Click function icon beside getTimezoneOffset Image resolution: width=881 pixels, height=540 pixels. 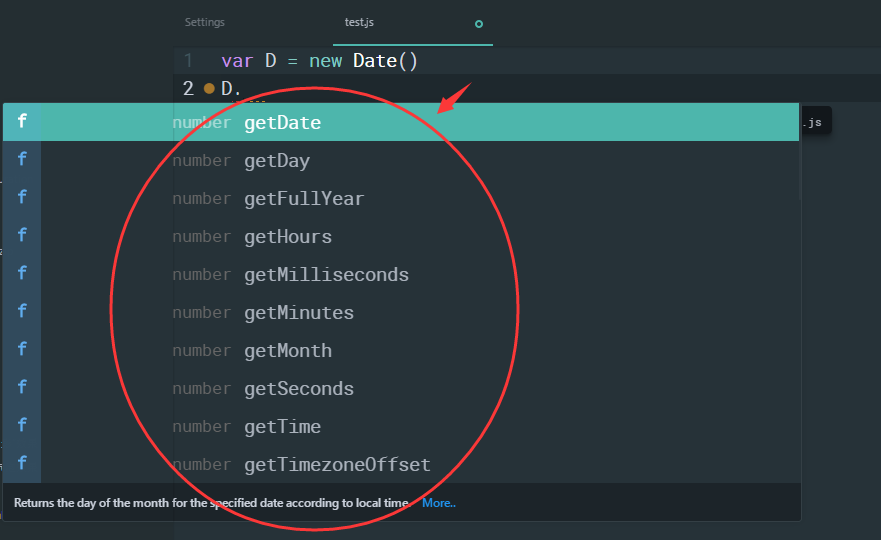tap(22, 464)
